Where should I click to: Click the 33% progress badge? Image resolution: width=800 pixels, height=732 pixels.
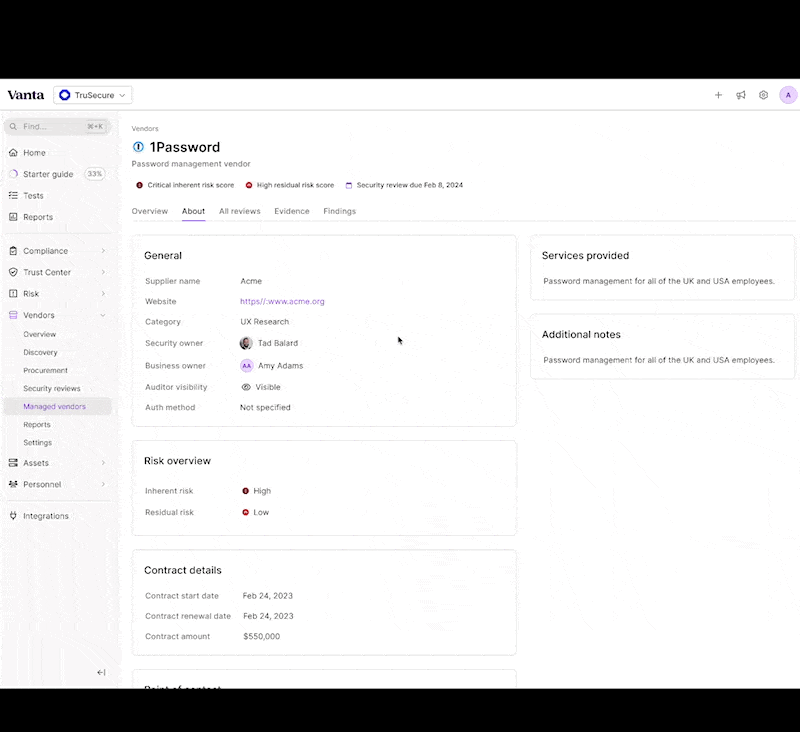point(94,174)
